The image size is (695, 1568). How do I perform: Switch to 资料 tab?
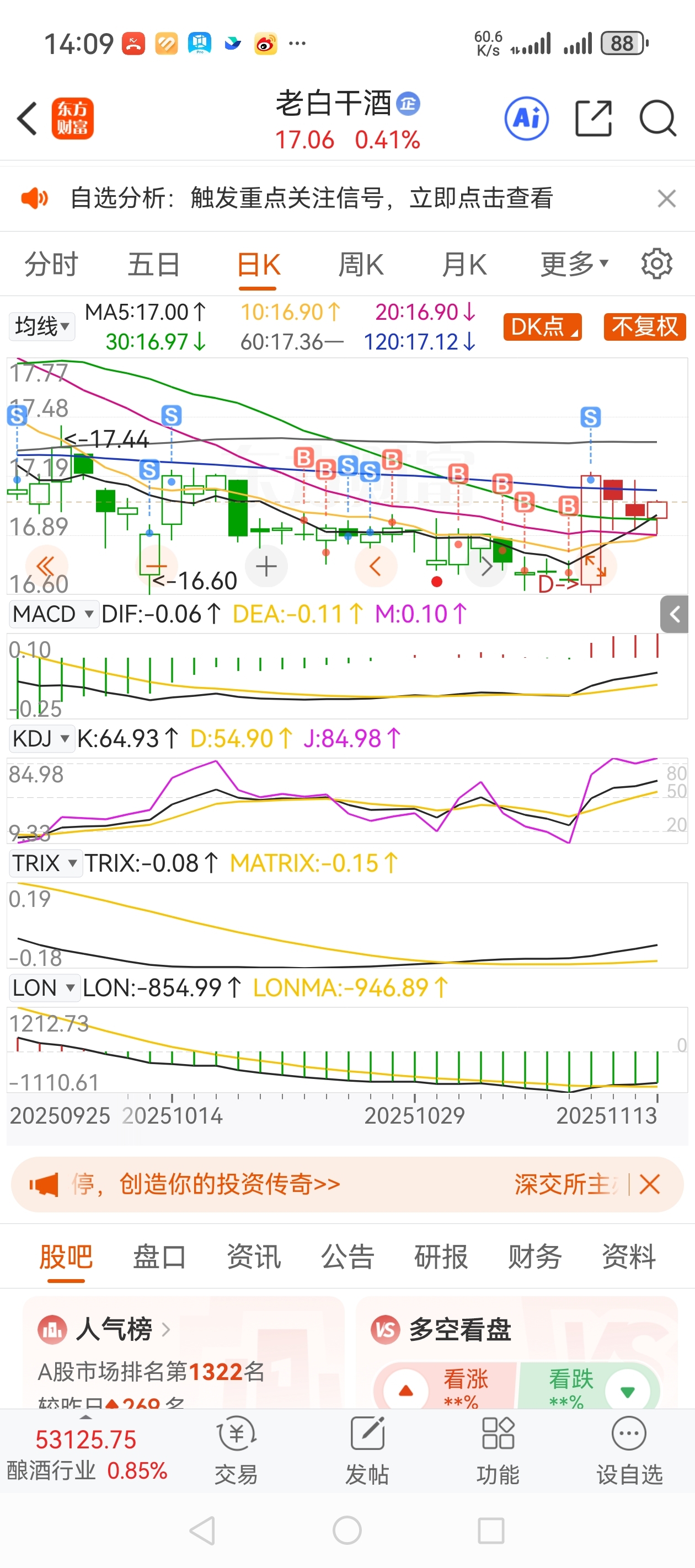click(x=629, y=1256)
